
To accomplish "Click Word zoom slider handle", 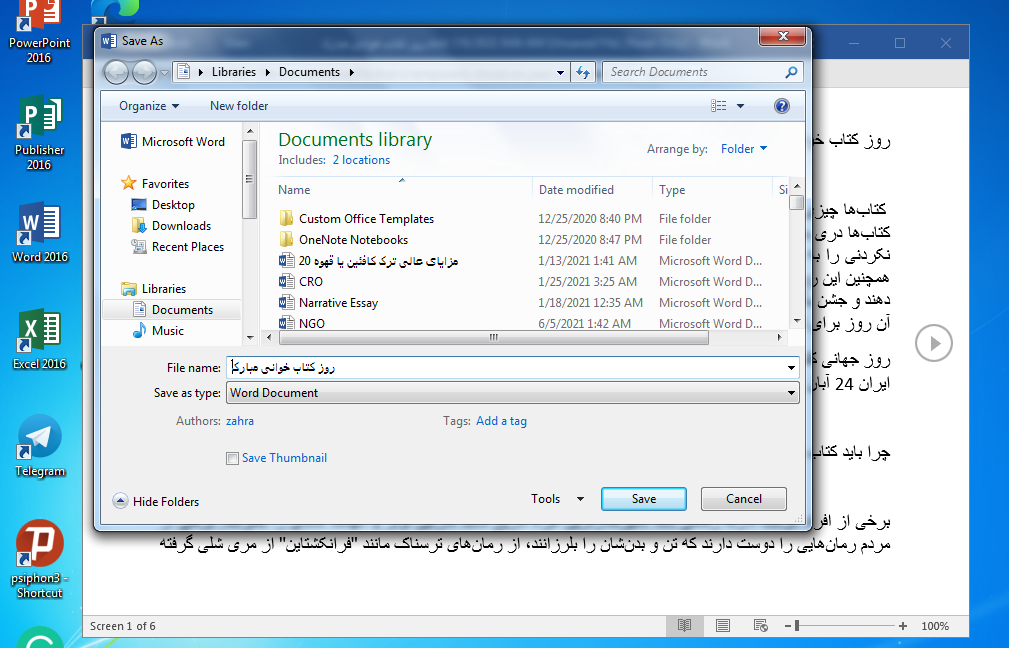I will (797, 626).
